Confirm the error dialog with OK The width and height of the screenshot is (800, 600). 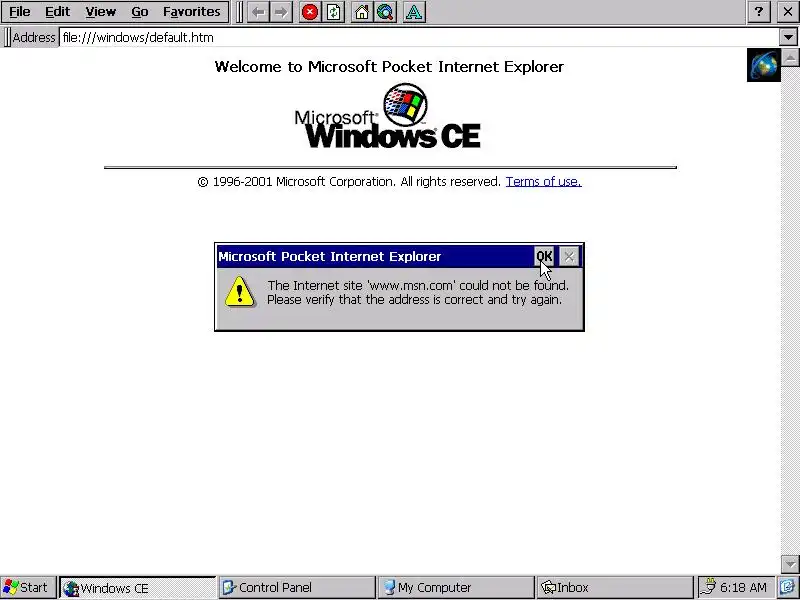544,256
